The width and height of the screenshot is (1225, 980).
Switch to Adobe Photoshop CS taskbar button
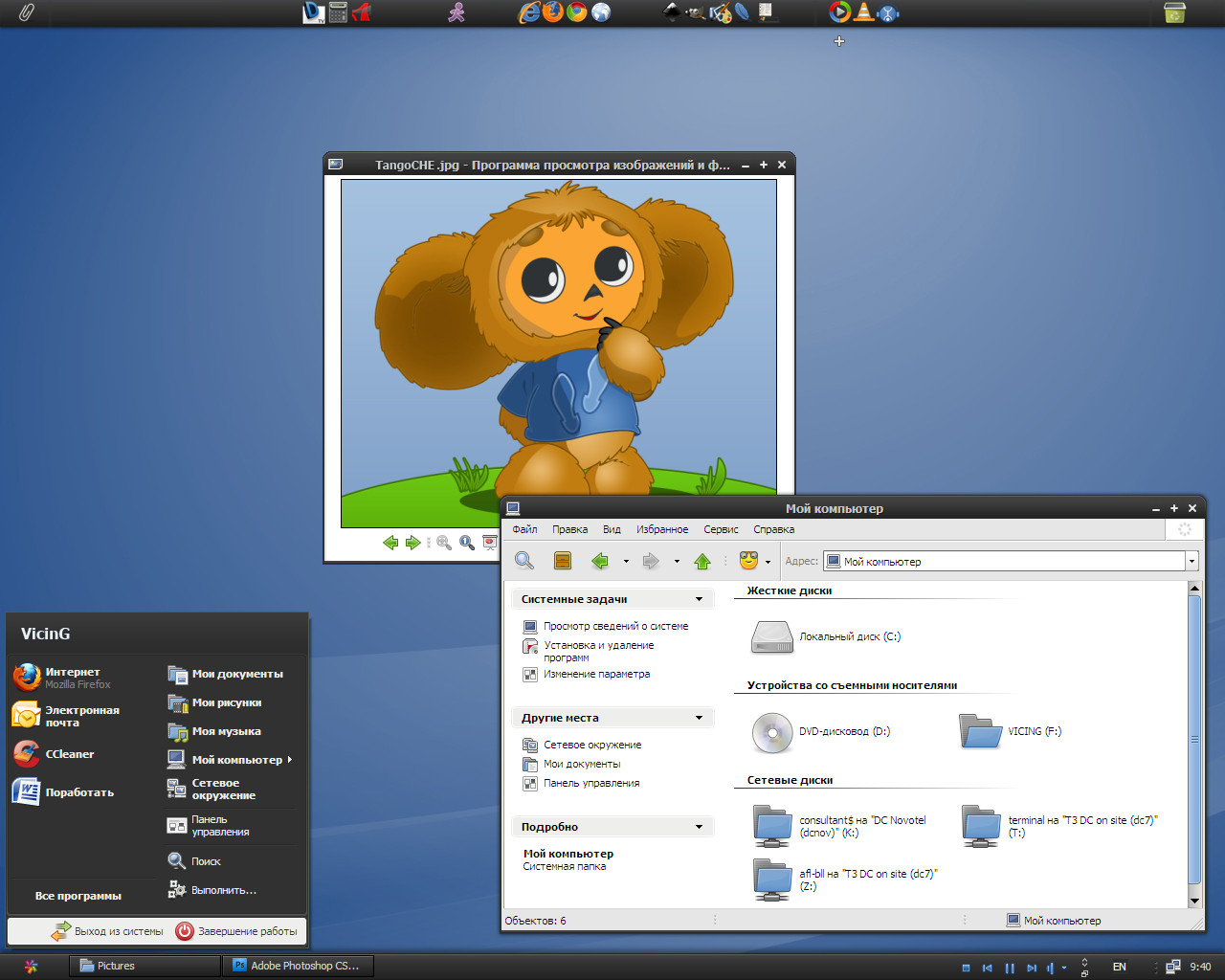(x=297, y=966)
